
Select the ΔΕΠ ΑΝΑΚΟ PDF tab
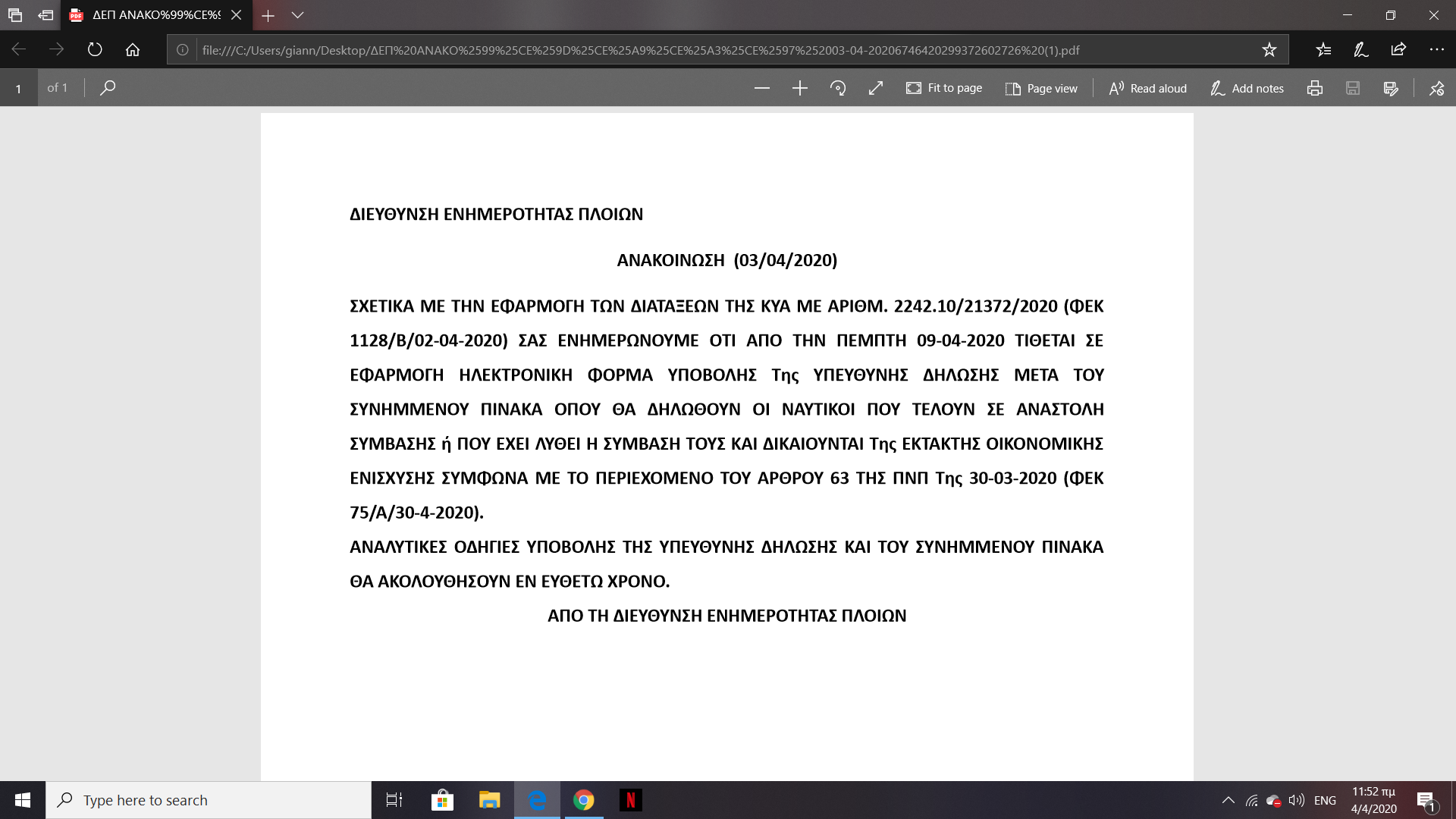click(155, 15)
